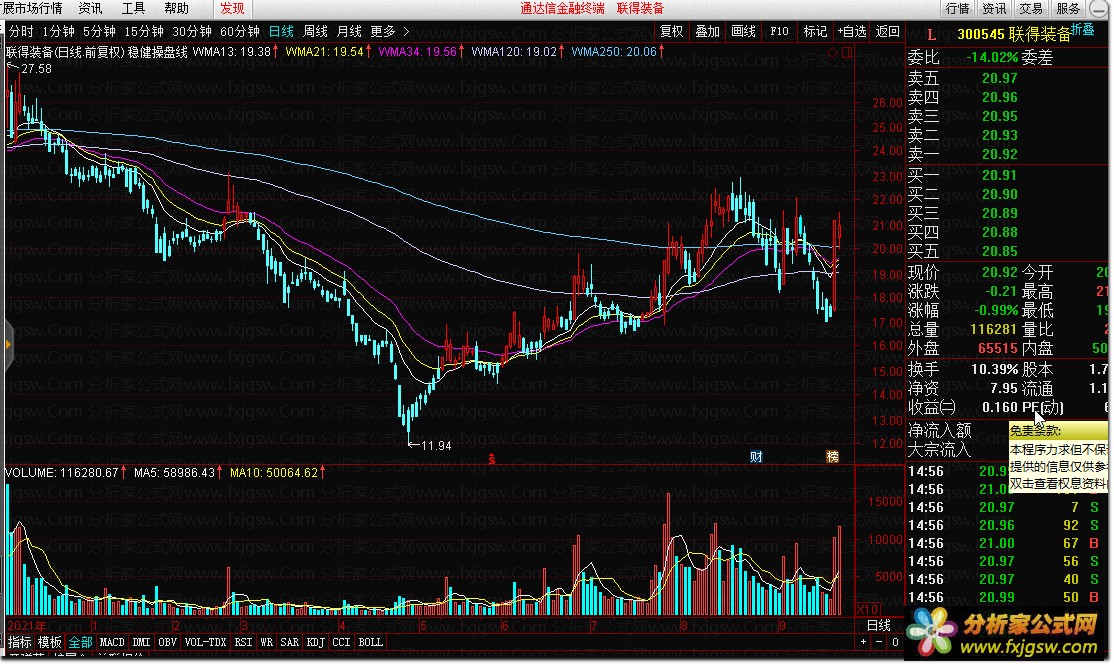Switch sub-chart to OBV indicator

(168, 642)
